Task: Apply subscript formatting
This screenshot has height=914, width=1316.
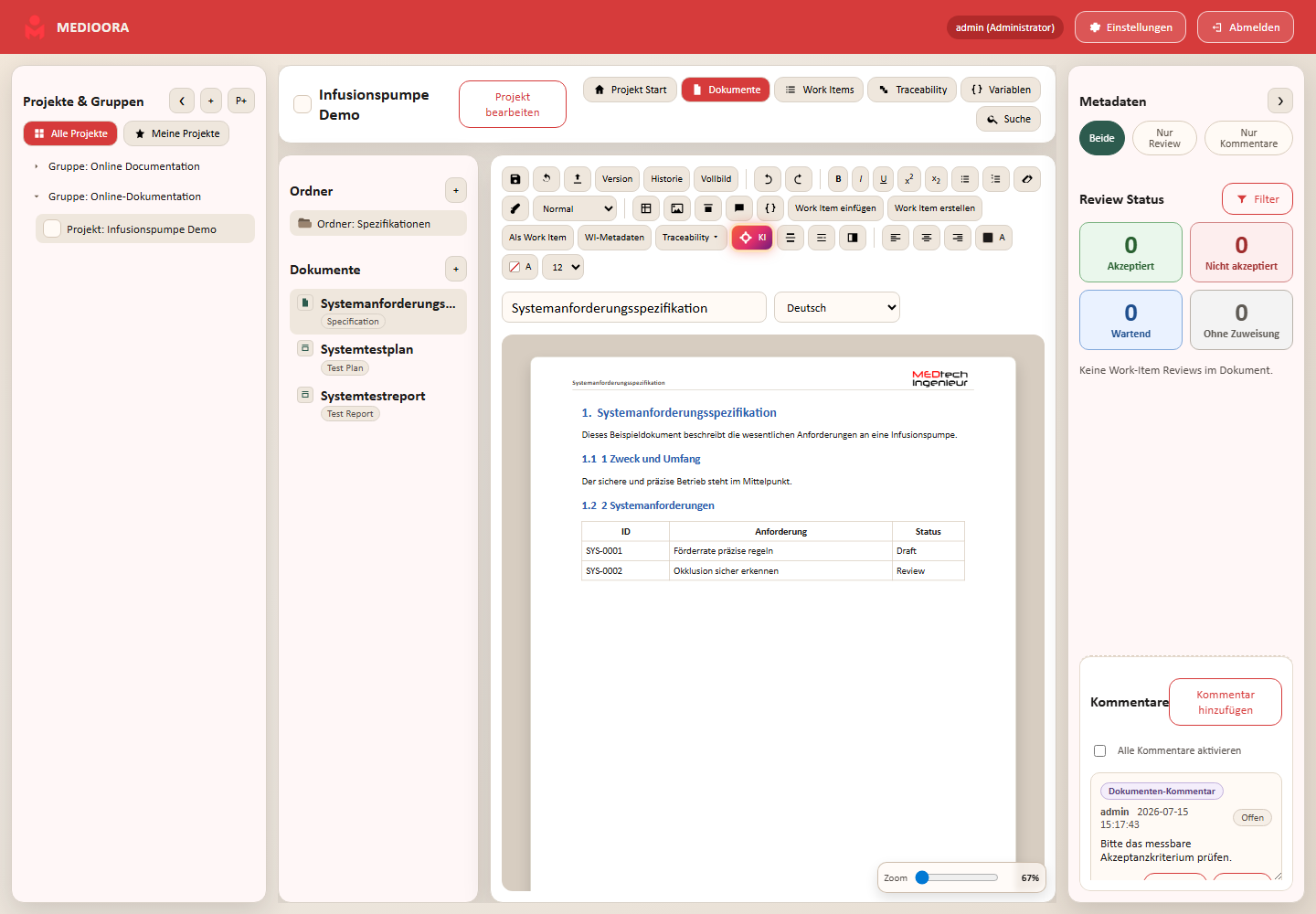Action: tap(936, 179)
